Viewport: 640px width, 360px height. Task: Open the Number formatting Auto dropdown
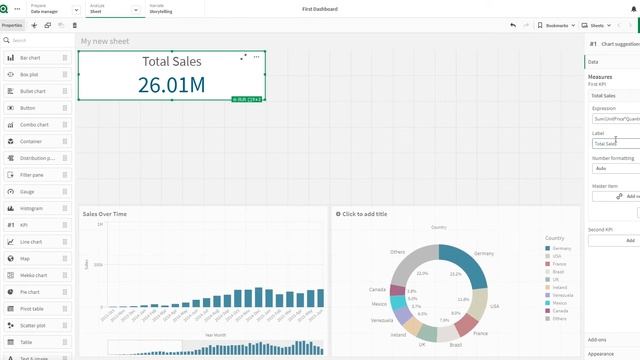616,169
